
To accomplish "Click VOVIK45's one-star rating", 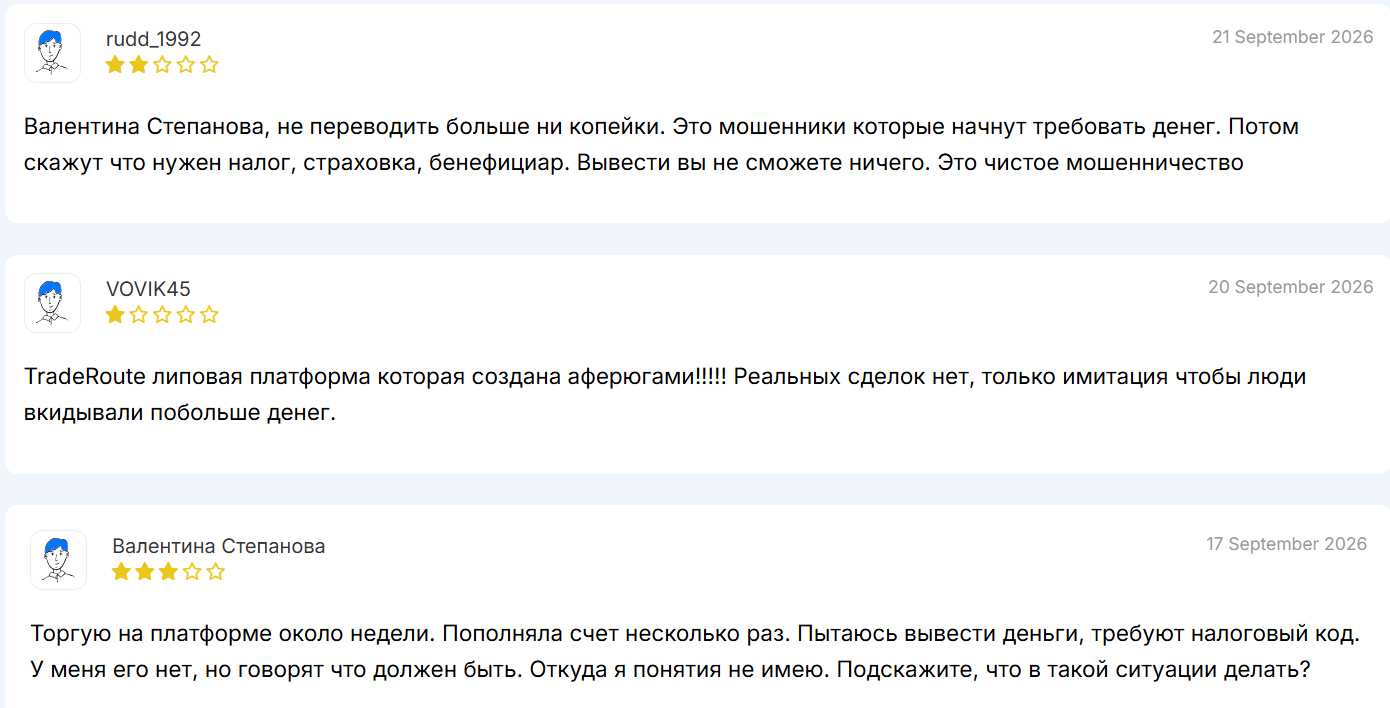I will pyautogui.click(x=162, y=315).
